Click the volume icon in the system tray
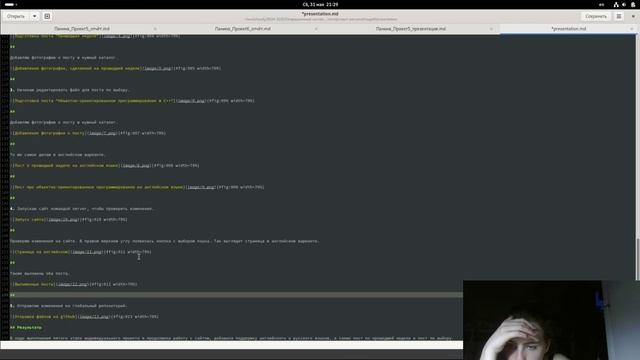The width and height of the screenshot is (640, 360). [x=624, y=4]
